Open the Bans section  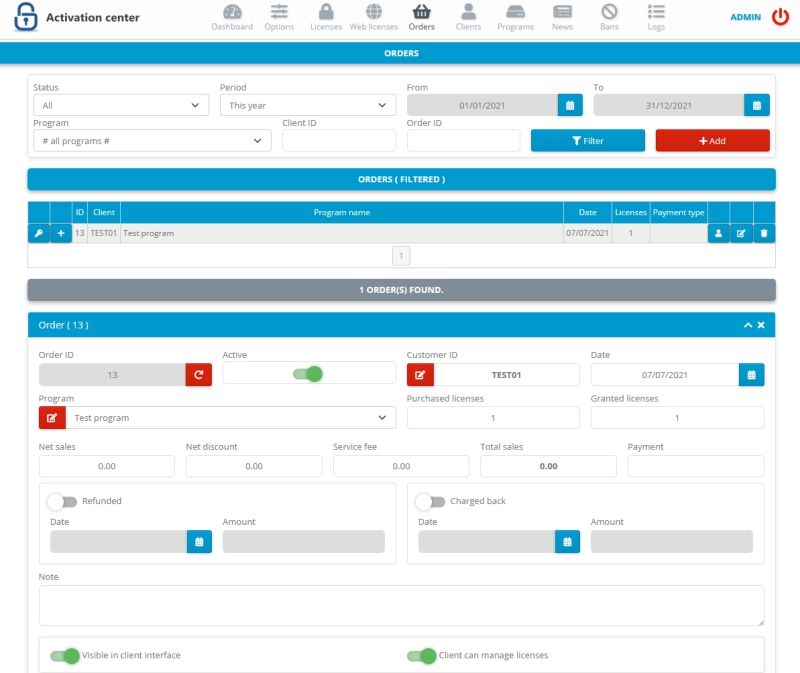coord(609,17)
